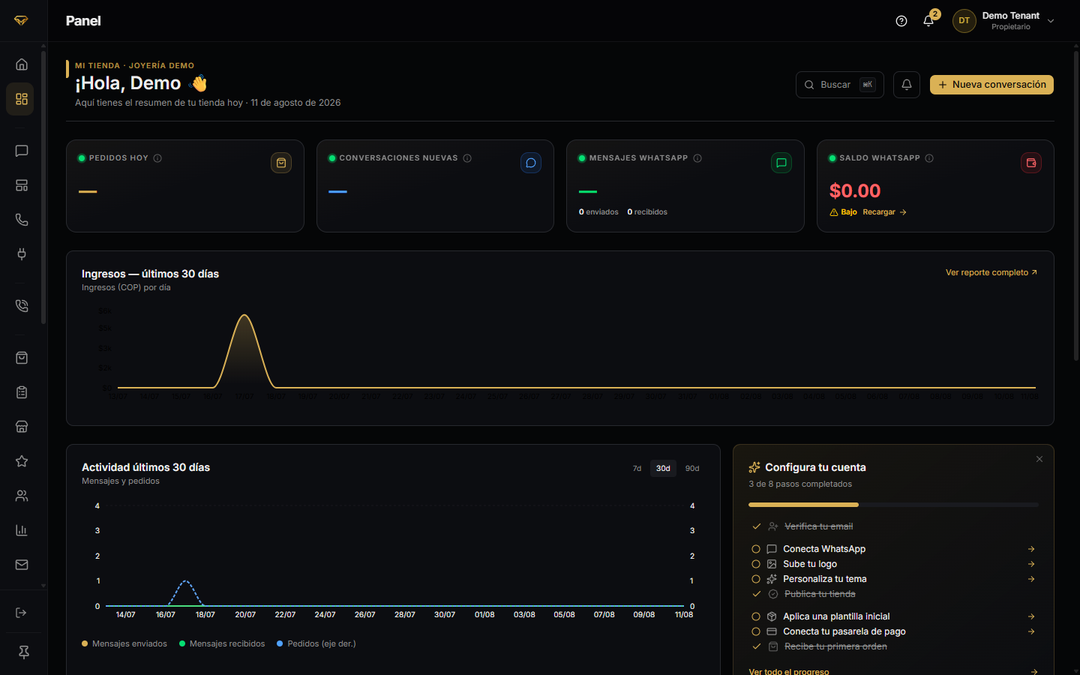Open the Buscar search field
The width and height of the screenshot is (1080, 675).
[840, 85]
